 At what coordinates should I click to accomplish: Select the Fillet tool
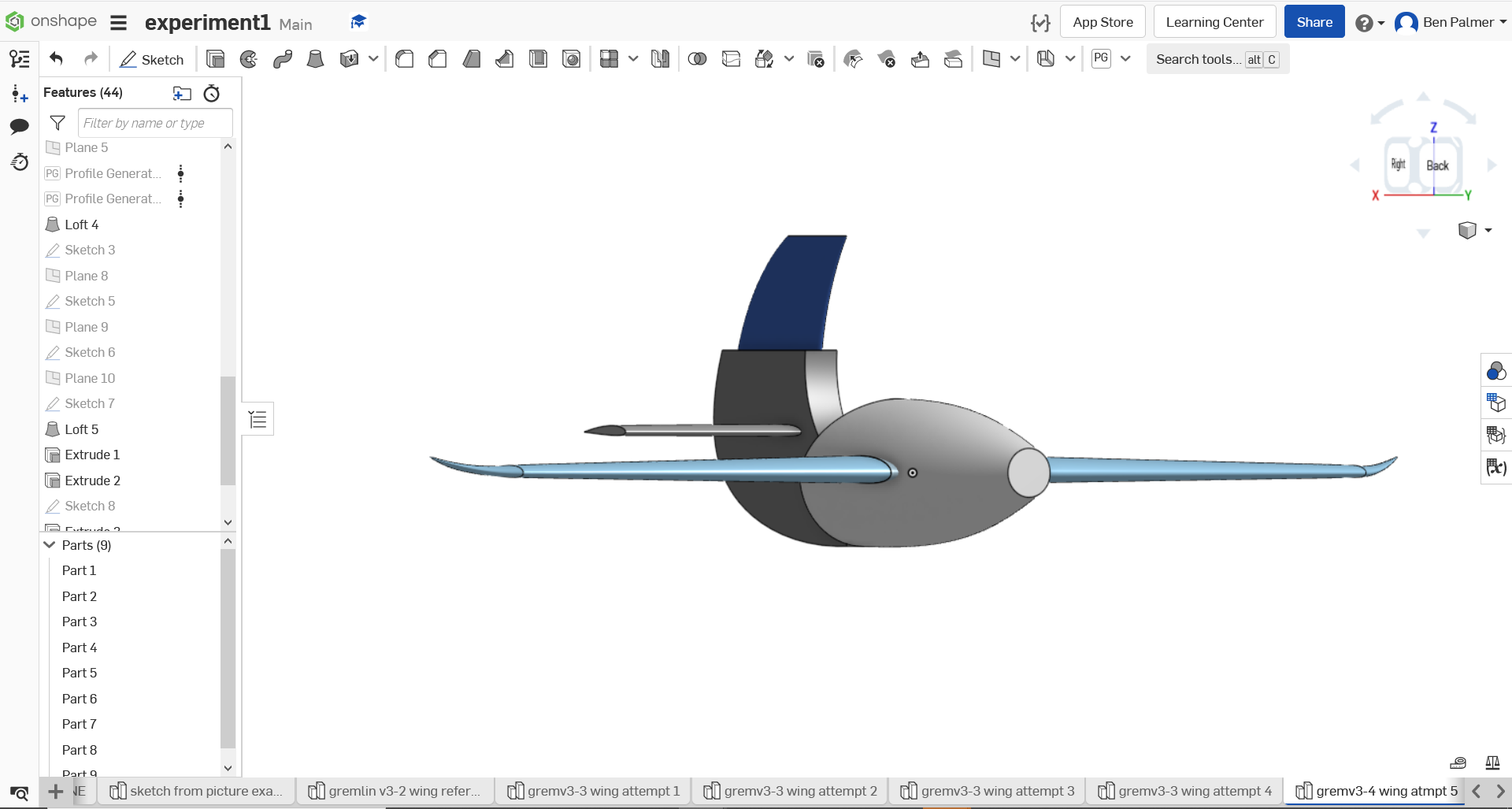(x=405, y=59)
